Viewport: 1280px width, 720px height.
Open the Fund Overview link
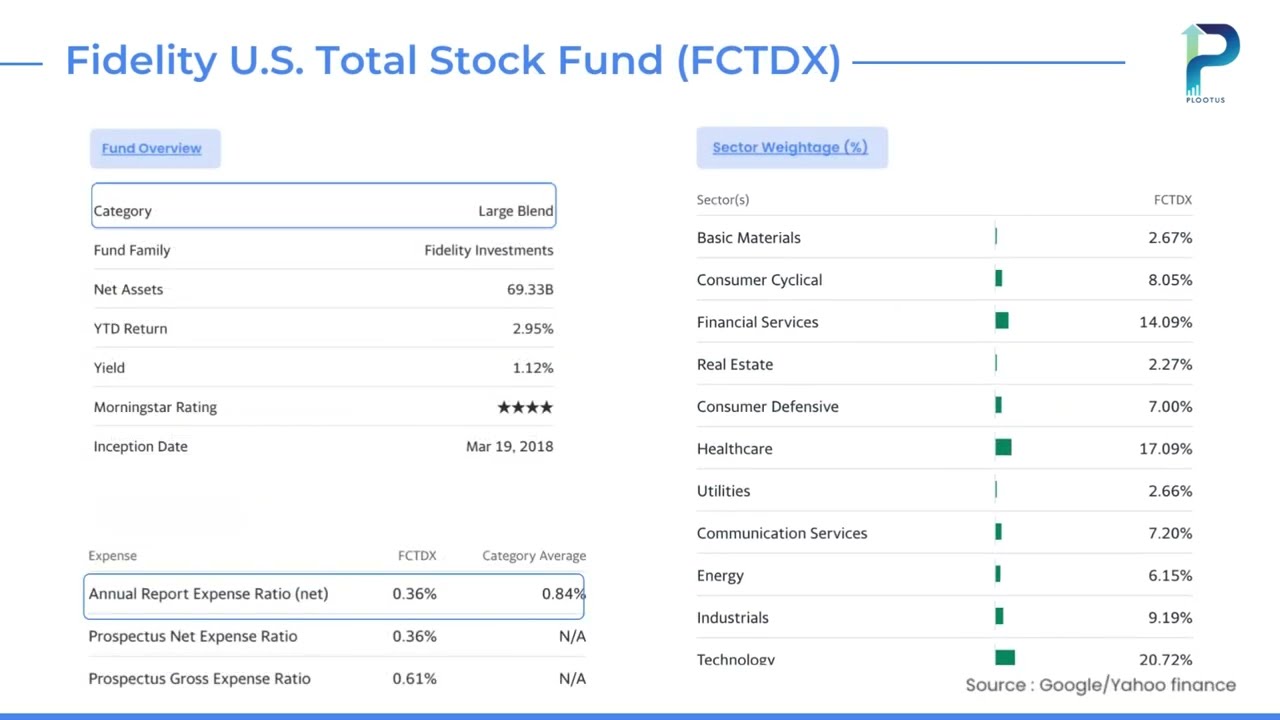coord(151,148)
